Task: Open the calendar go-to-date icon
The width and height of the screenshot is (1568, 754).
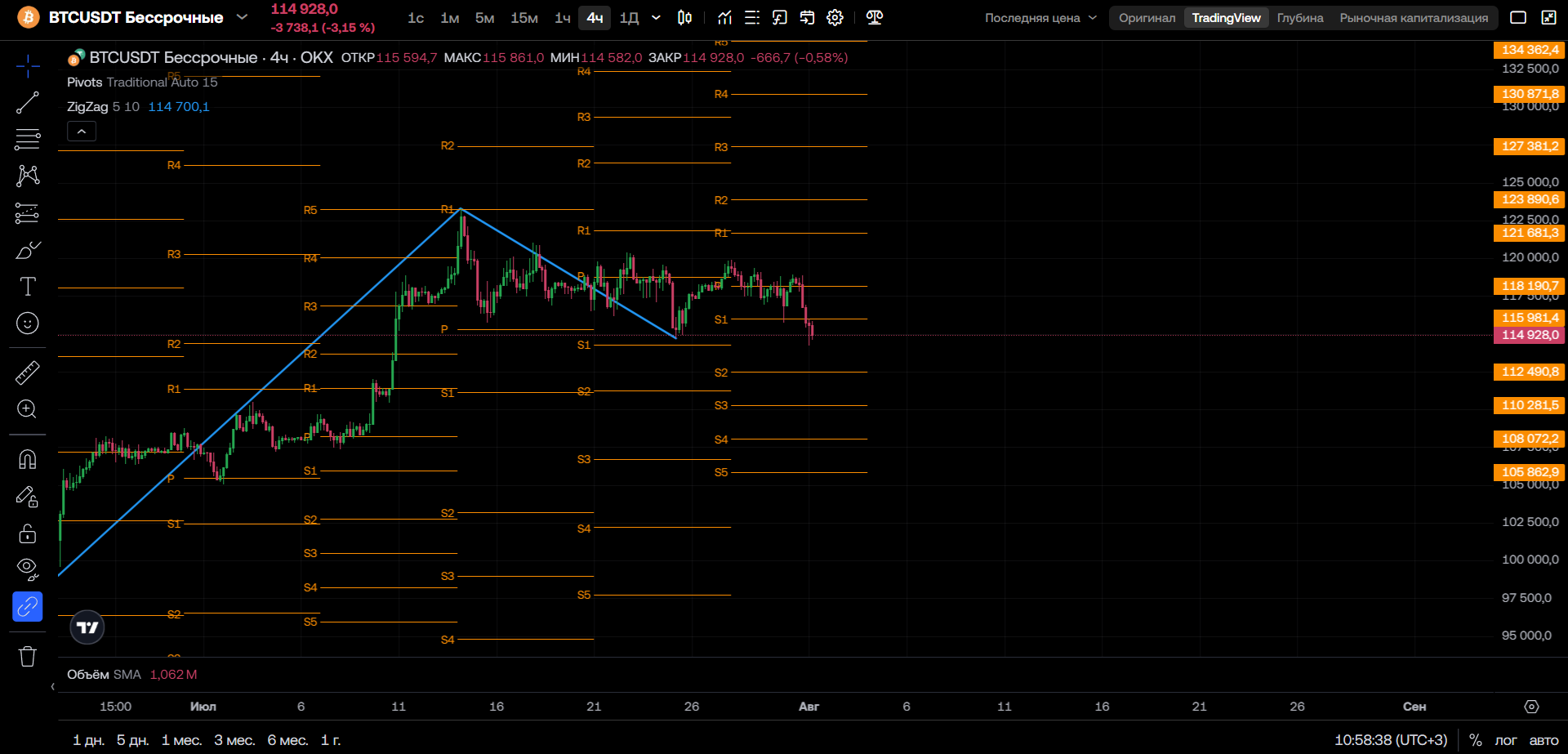Action: (x=808, y=18)
